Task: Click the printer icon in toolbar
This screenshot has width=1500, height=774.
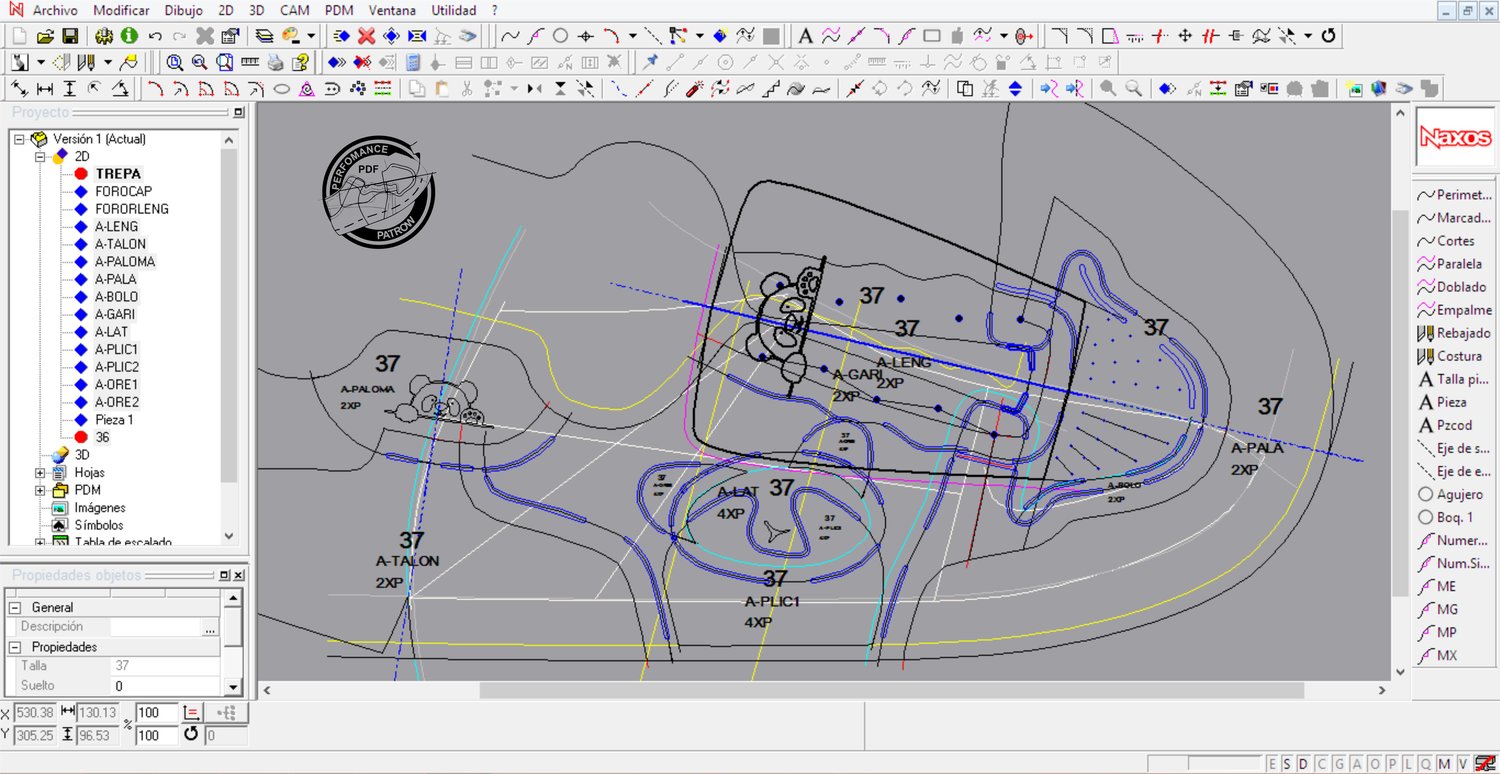Action: [275, 62]
